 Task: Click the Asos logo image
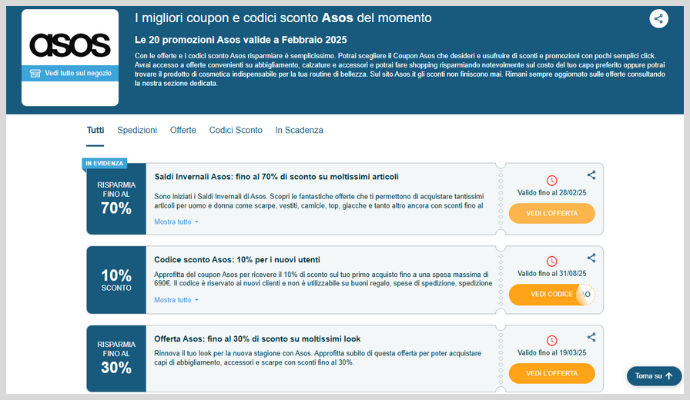(70, 45)
